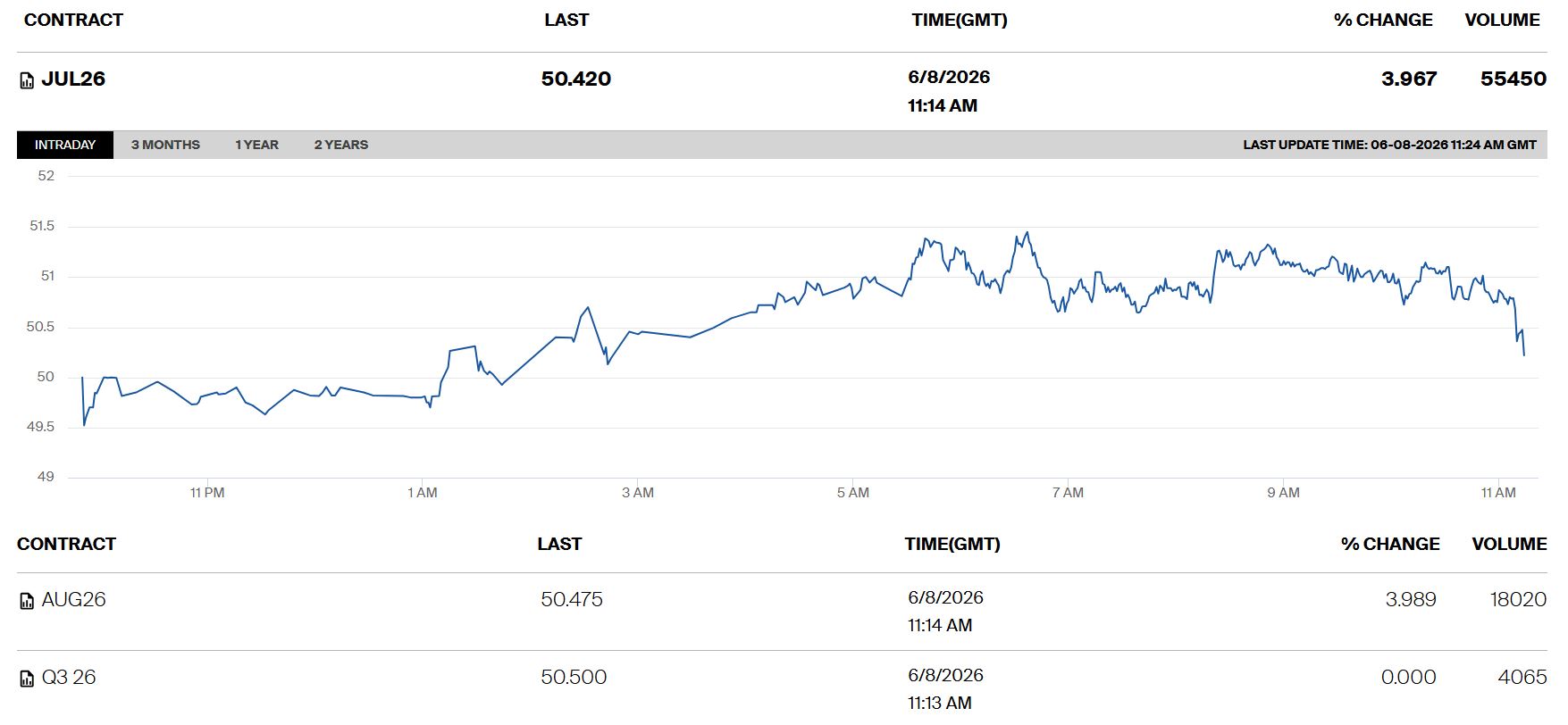Open the AUG26 contract link

(73, 599)
